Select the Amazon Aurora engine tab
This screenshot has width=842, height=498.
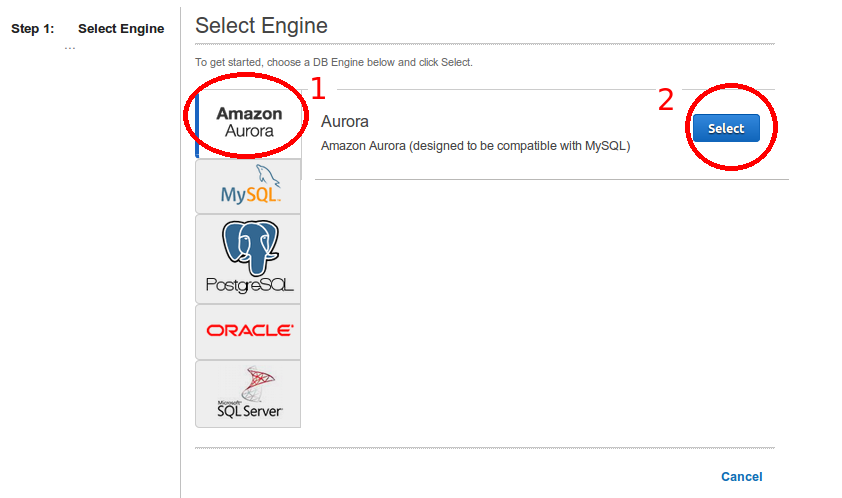coord(249,122)
